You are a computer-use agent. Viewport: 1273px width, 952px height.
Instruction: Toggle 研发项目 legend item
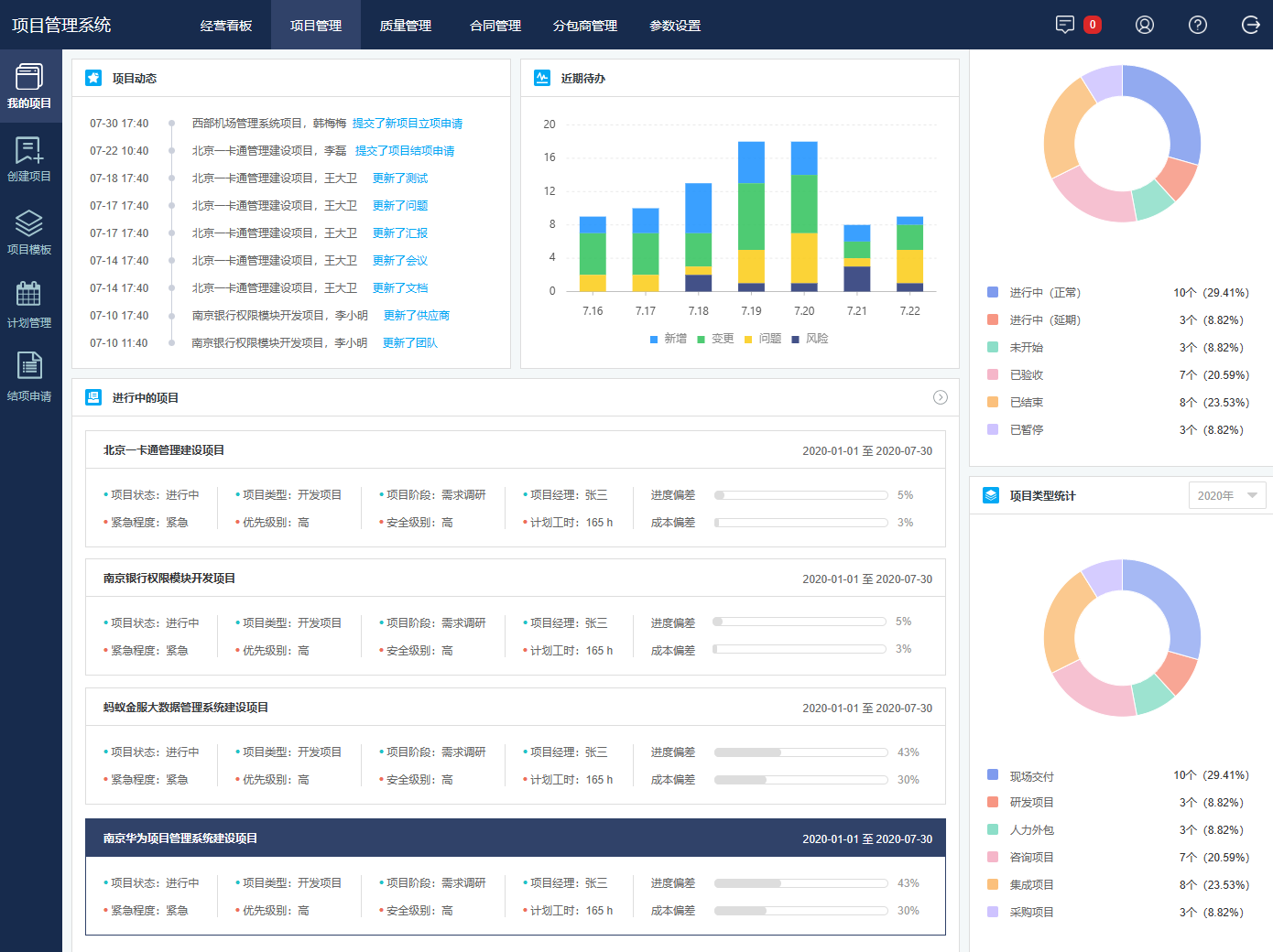coord(1021,803)
